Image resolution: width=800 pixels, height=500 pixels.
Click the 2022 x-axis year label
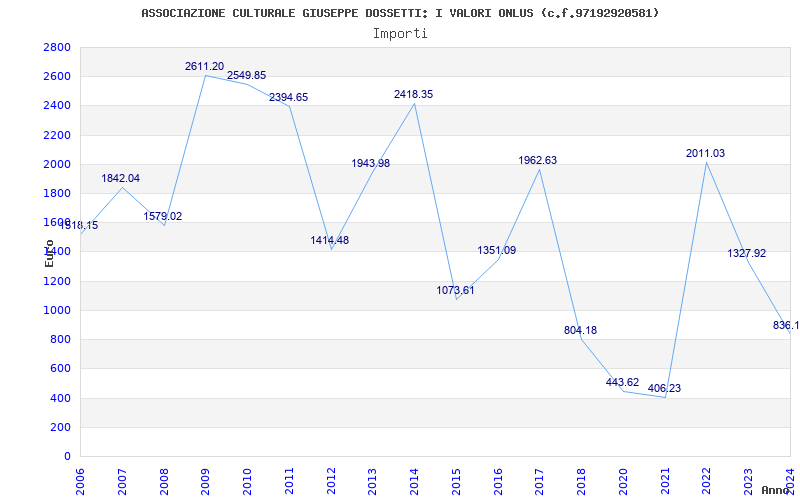(x=707, y=481)
